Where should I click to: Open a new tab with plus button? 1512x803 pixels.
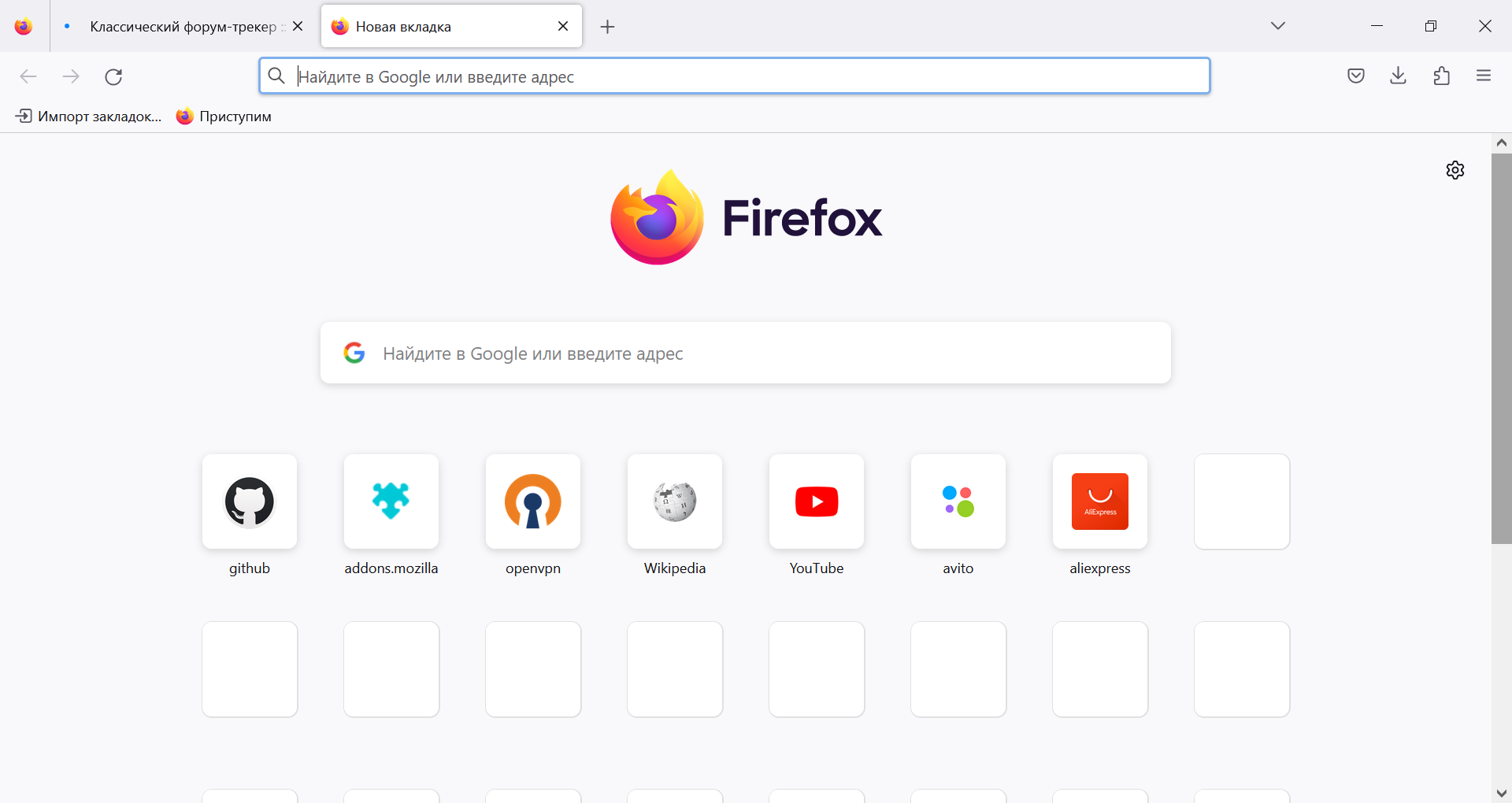point(607,27)
